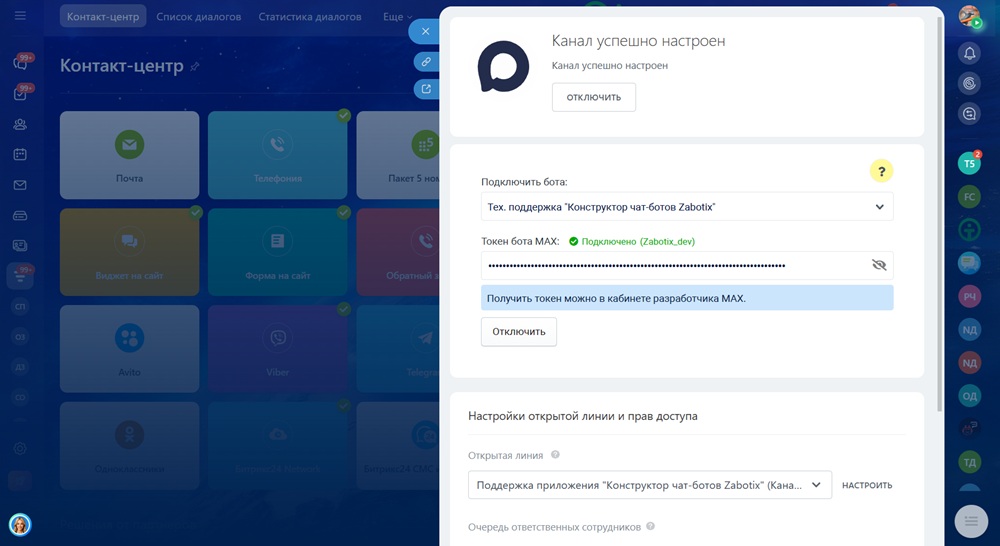
Task: Switch to Контакт-центр tab
Action: pyautogui.click(x=103, y=17)
